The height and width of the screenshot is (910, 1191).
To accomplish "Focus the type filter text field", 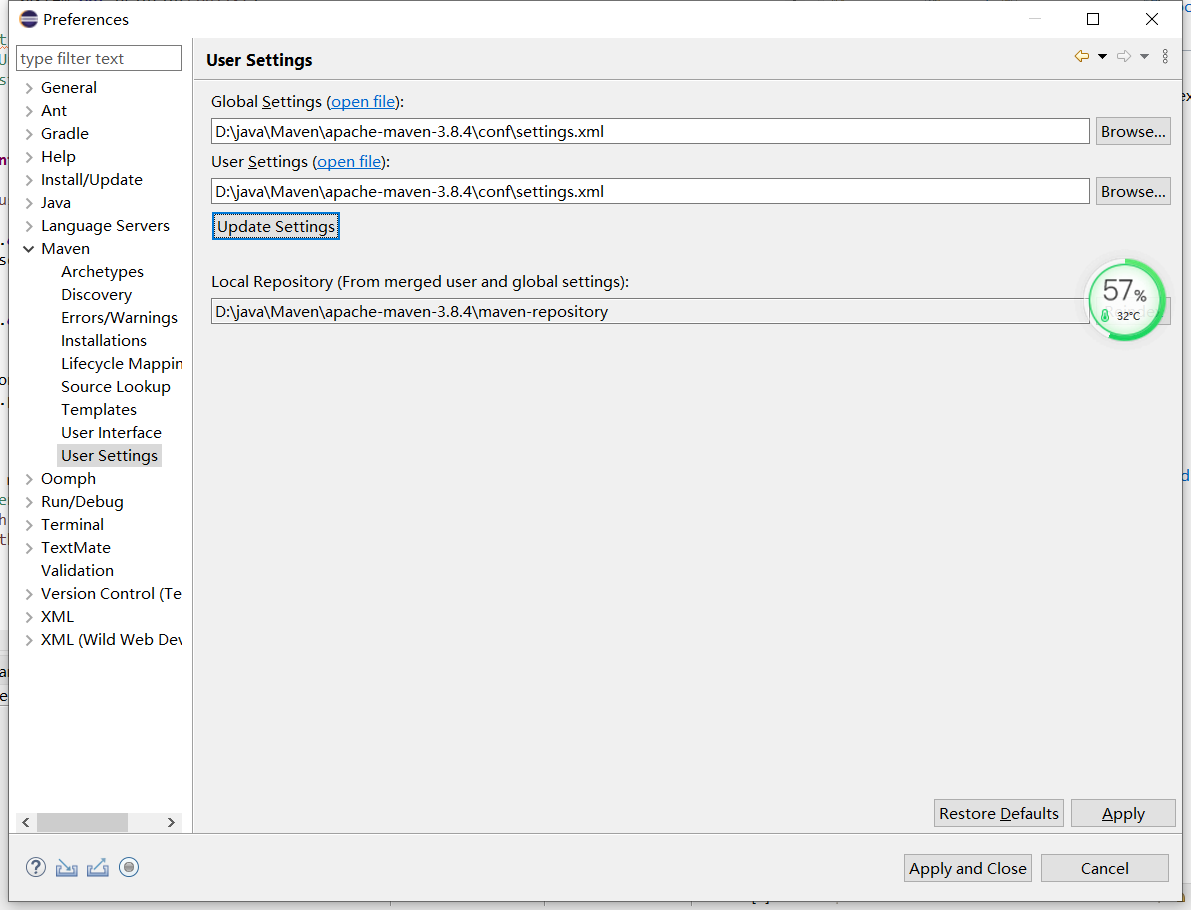I will 99,58.
